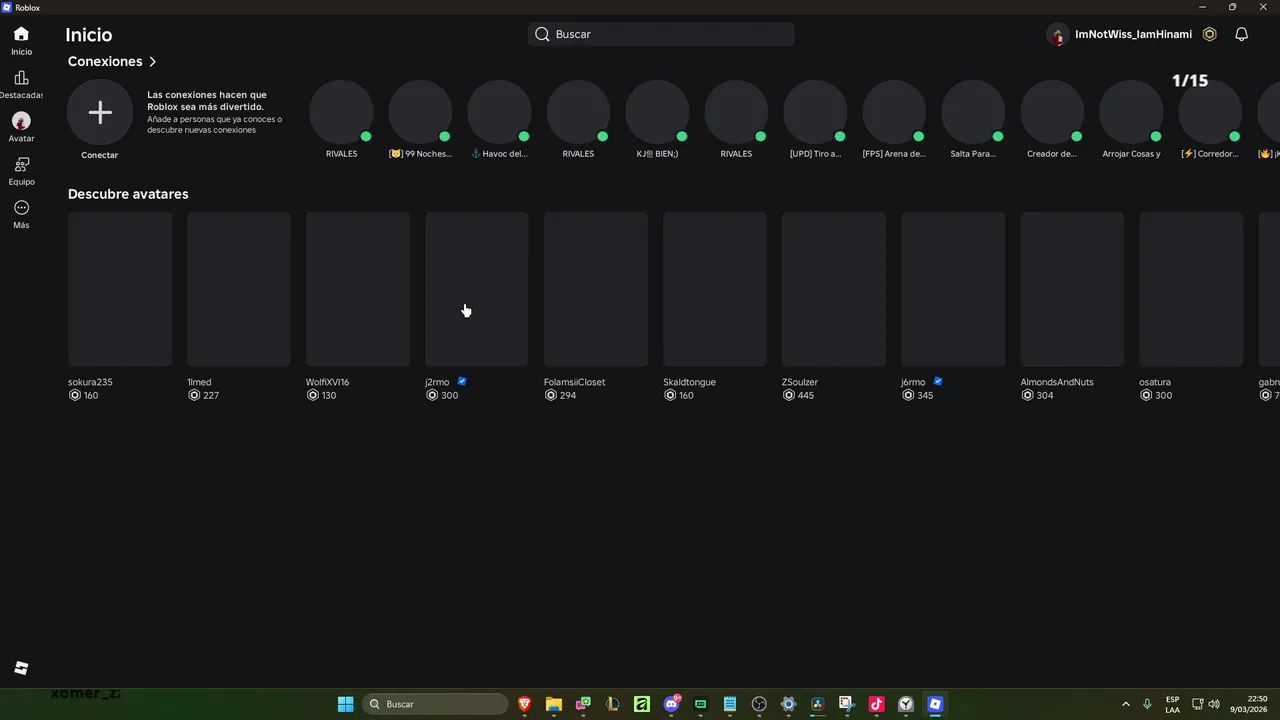The width and height of the screenshot is (1280, 720).
Task: Open the connection playing Salta Para
Action: (973, 112)
